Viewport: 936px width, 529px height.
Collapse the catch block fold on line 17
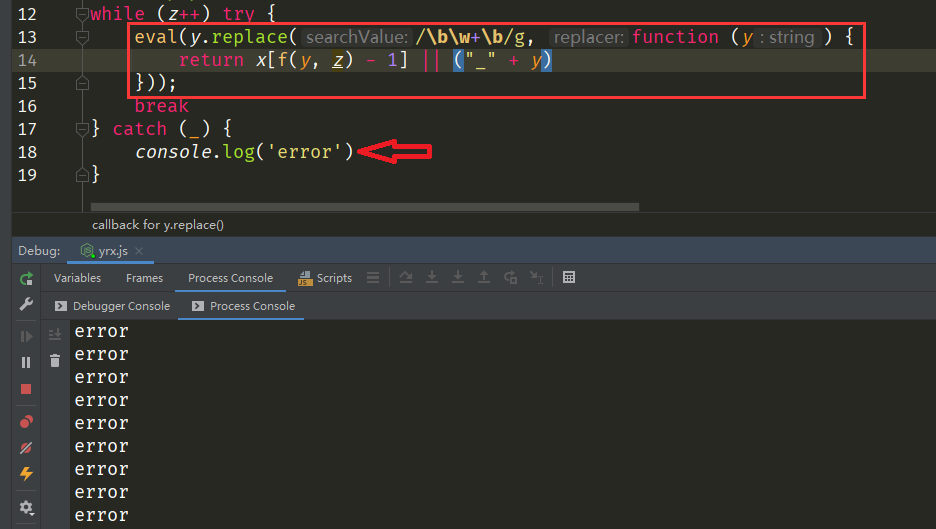tap(83, 129)
